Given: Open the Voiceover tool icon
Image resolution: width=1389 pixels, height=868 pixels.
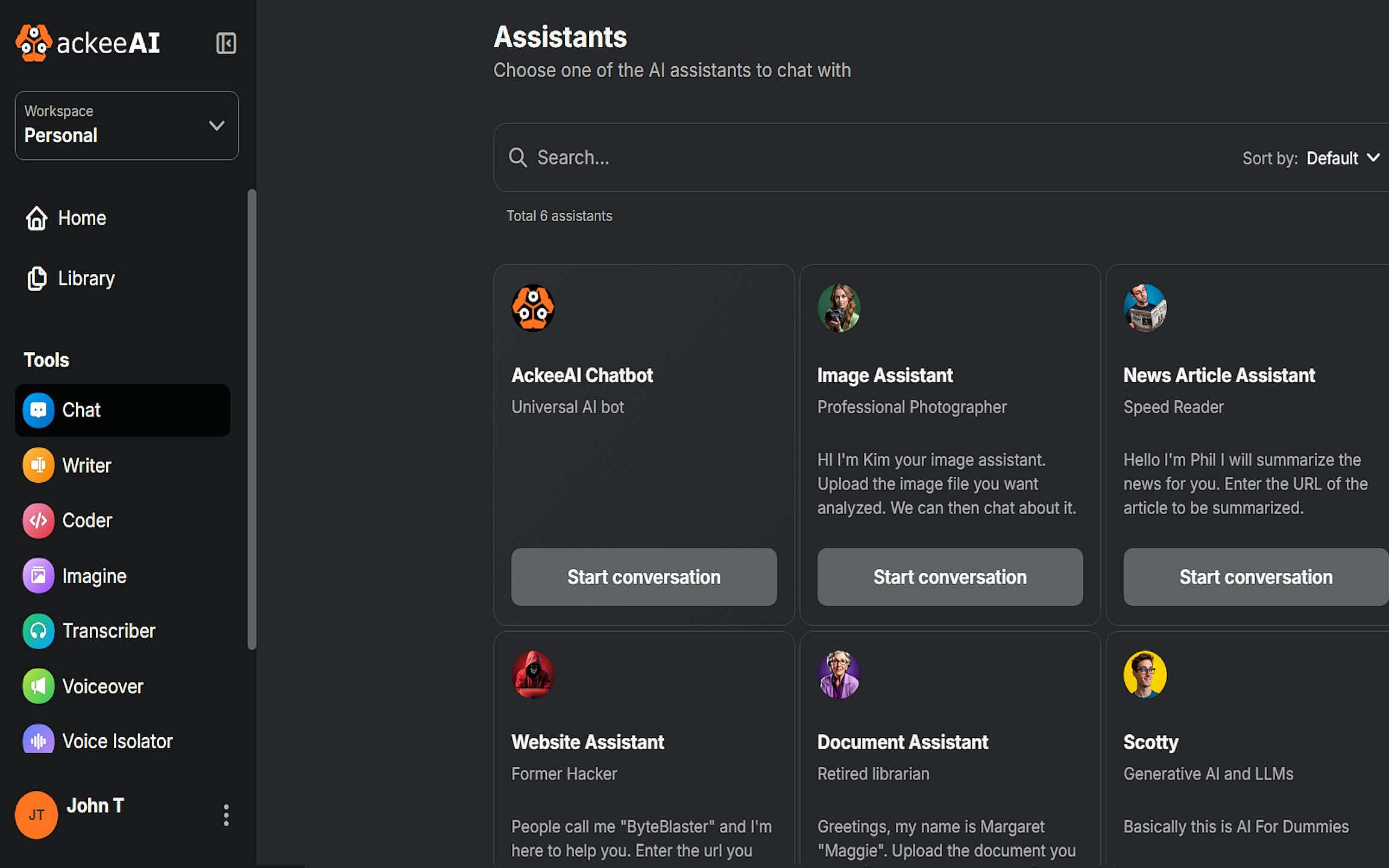Looking at the screenshot, I should coord(38,686).
